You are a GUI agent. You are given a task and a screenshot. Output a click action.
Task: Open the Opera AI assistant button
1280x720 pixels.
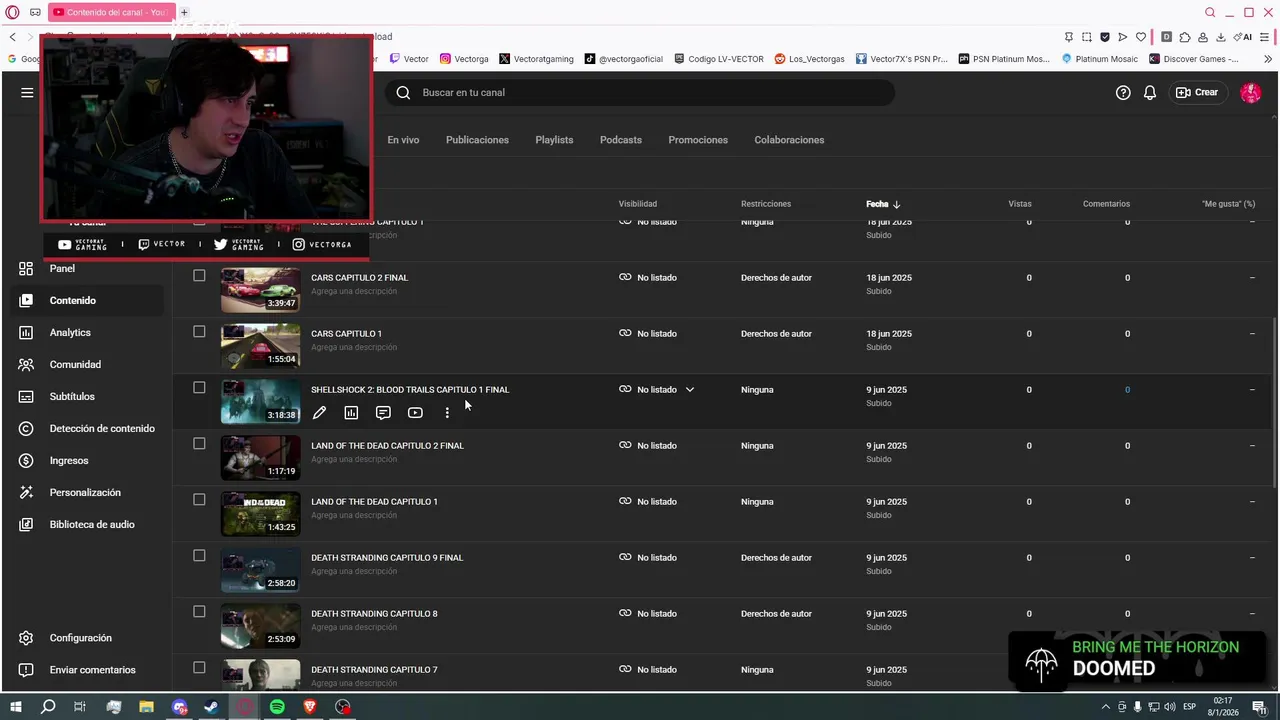(x=1243, y=37)
